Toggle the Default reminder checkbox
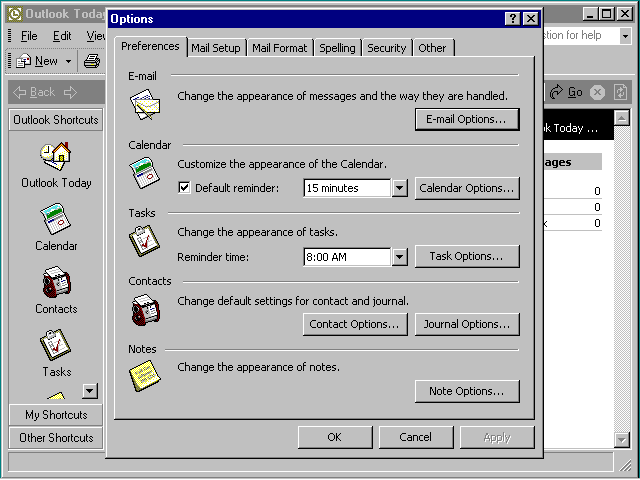The image size is (640, 480). pos(184,188)
